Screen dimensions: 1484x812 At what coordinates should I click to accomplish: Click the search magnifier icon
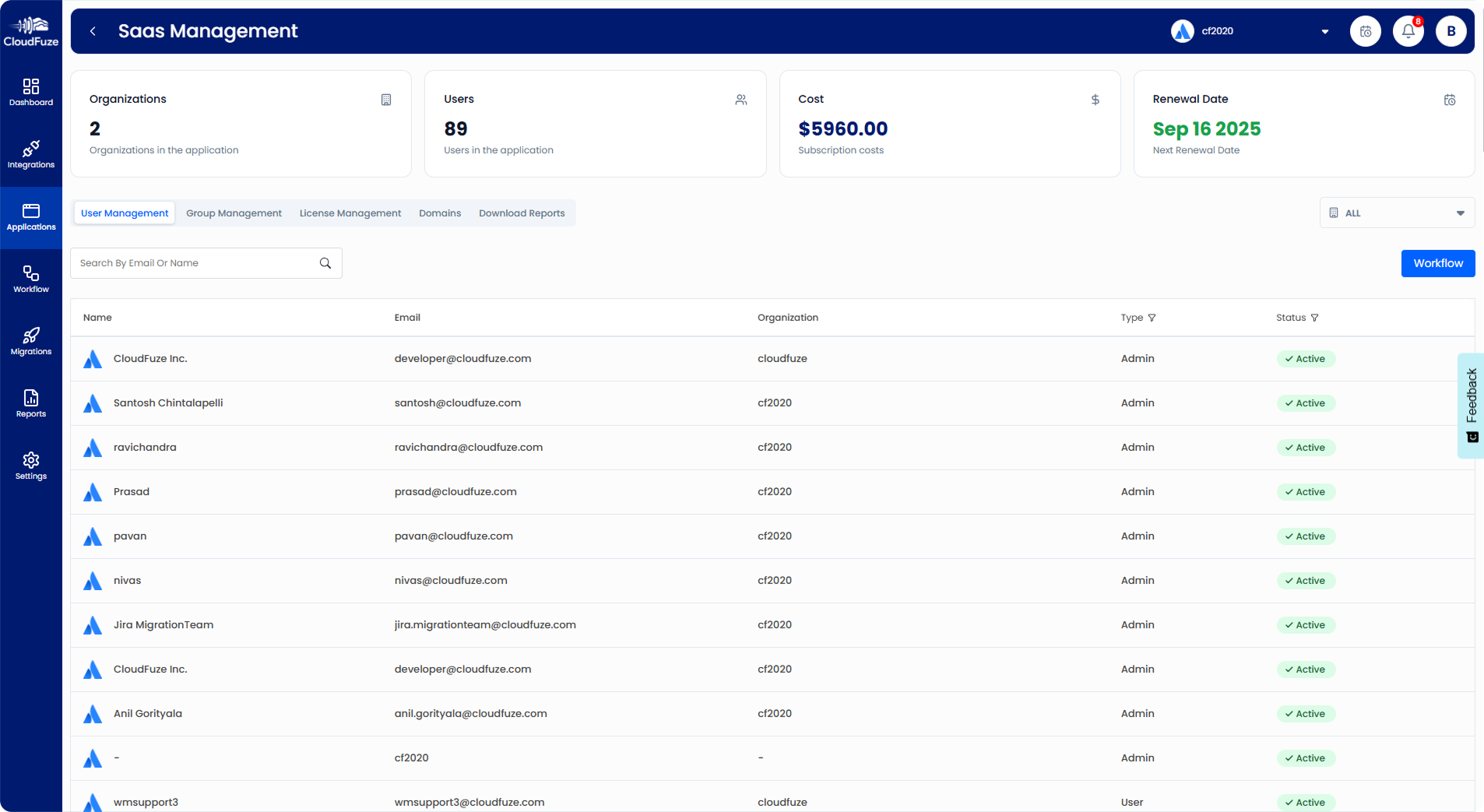pyautogui.click(x=325, y=263)
